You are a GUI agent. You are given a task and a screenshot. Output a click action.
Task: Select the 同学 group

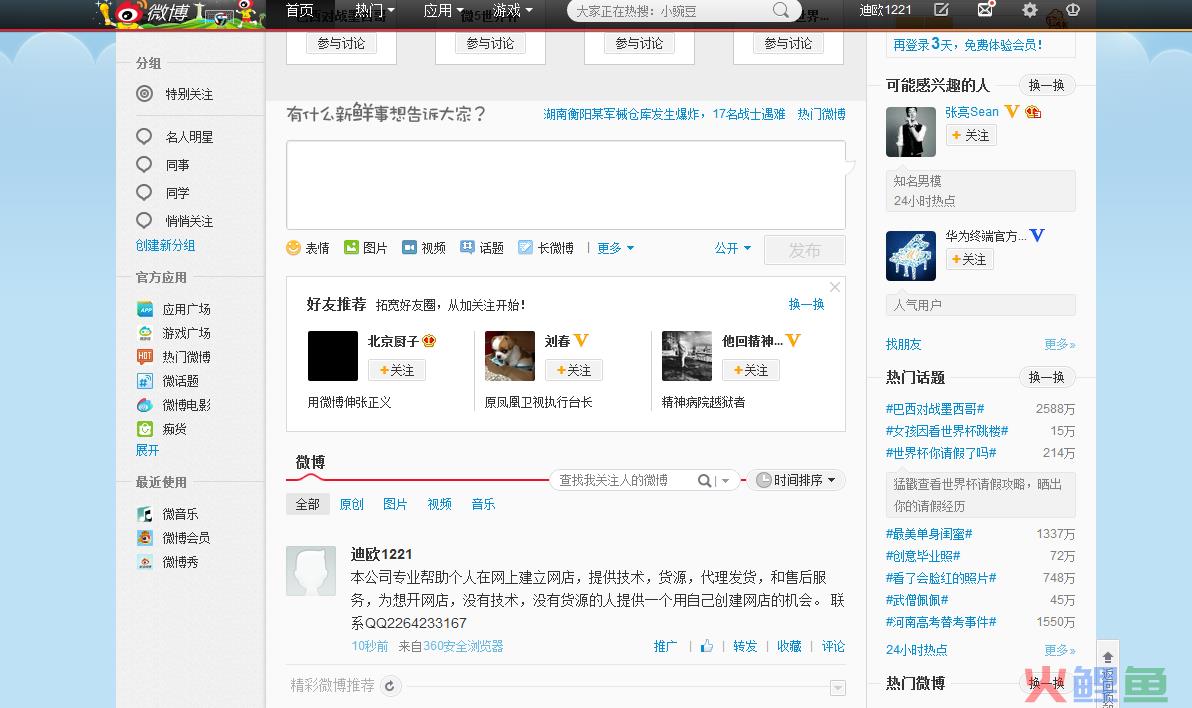pos(163,193)
